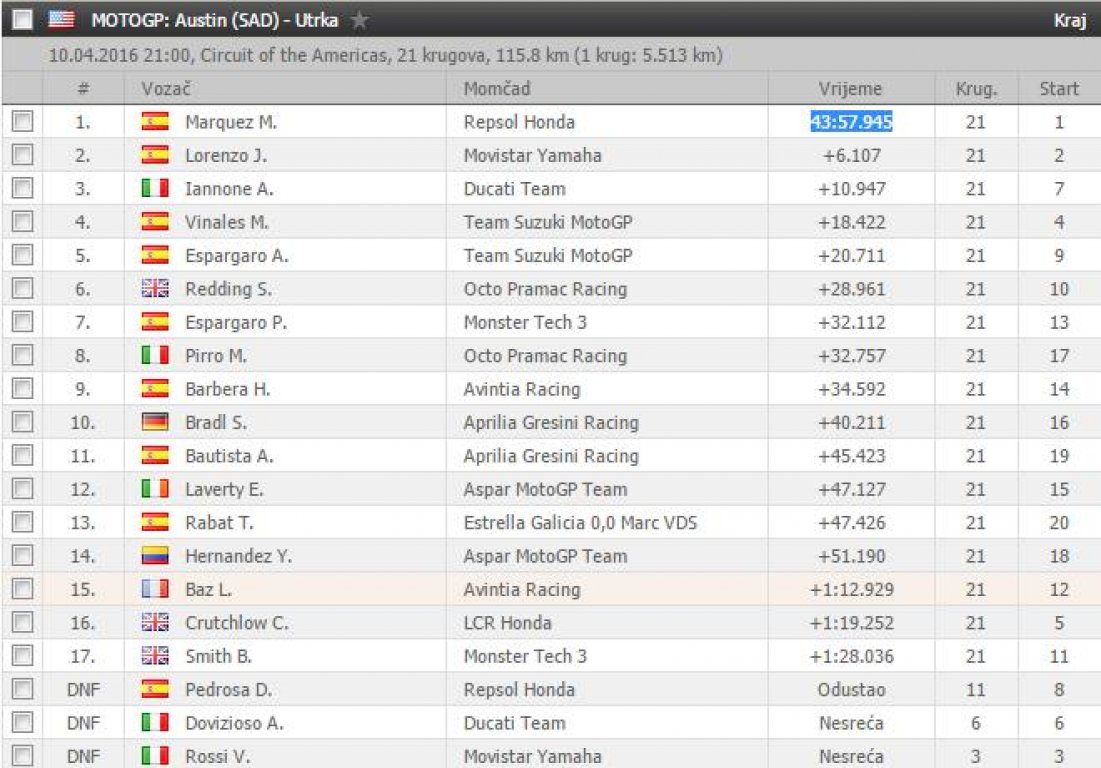This screenshot has height=768, width=1101.
Task: Click the German flag beside Bradl S.
Action: pyautogui.click(x=155, y=422)
